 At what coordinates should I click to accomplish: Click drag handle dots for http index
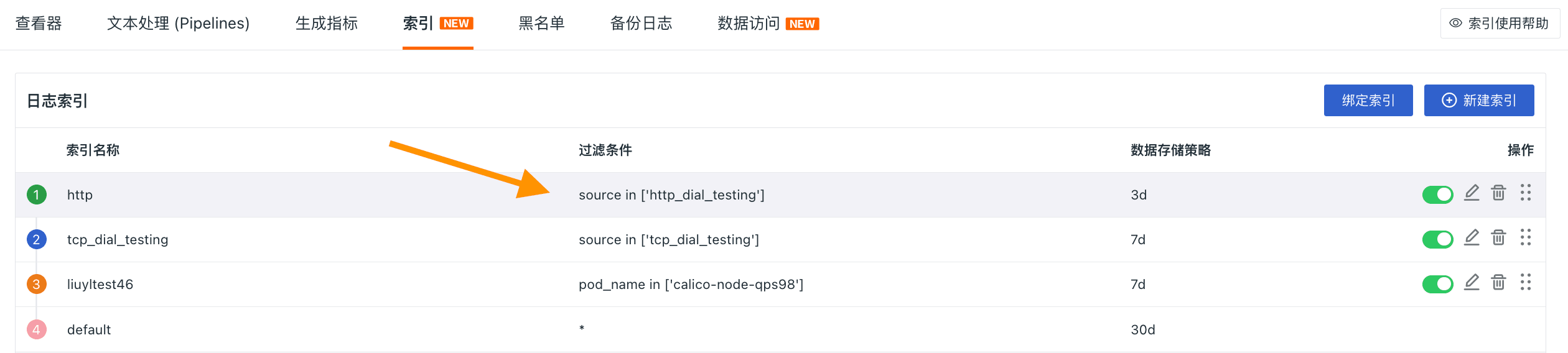point(1526,193)
